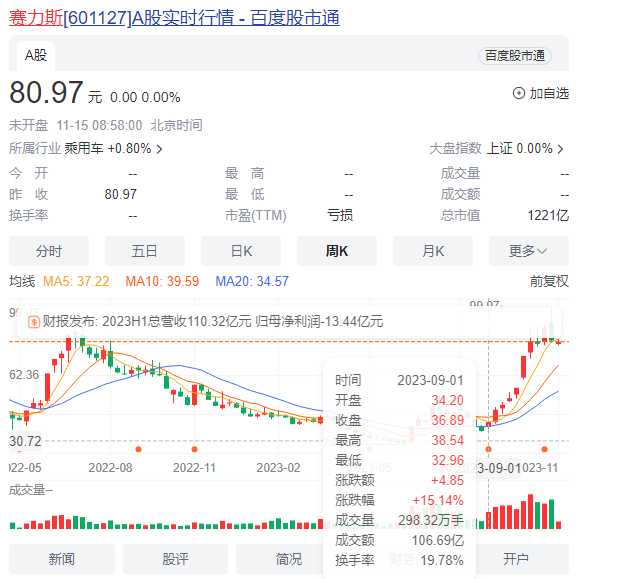This screenshot has height=579, width=624.
Task: Click the 80.97 current price value
Action: tap(46, 93)
